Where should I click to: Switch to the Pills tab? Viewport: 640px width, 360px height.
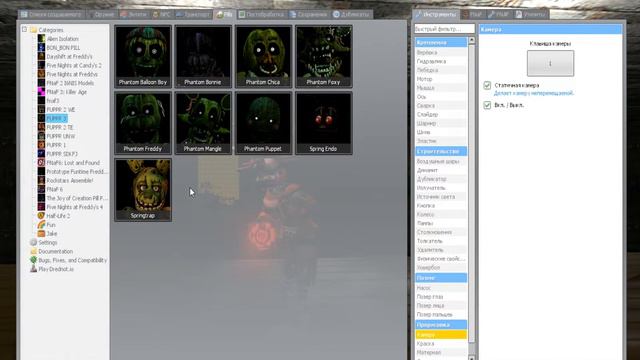pyautogui.click(x=224, y=14)
